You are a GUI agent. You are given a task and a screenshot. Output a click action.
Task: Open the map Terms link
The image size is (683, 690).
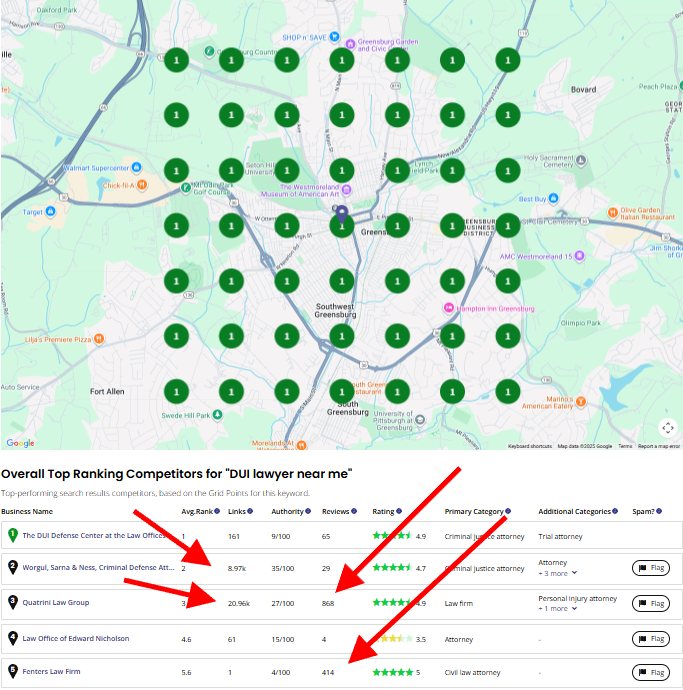pos(625,446)
